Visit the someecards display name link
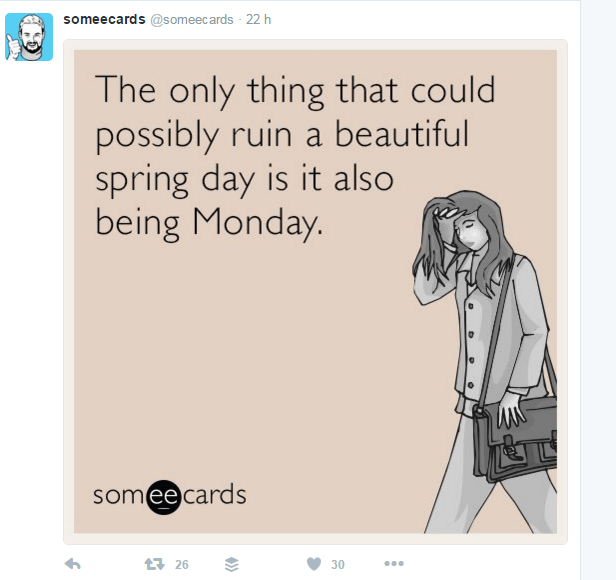The height and width of the screenshot is (580, 616). click(x=104, y=19)
